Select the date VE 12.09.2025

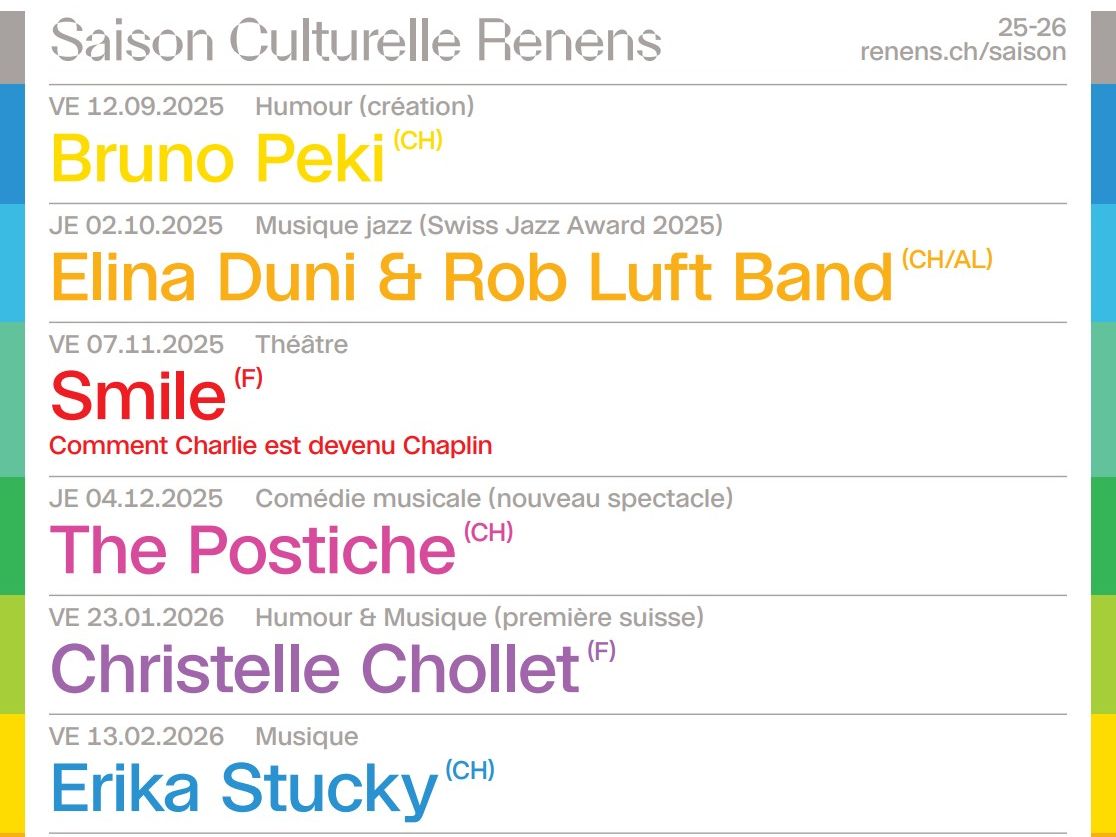(136, 107)
